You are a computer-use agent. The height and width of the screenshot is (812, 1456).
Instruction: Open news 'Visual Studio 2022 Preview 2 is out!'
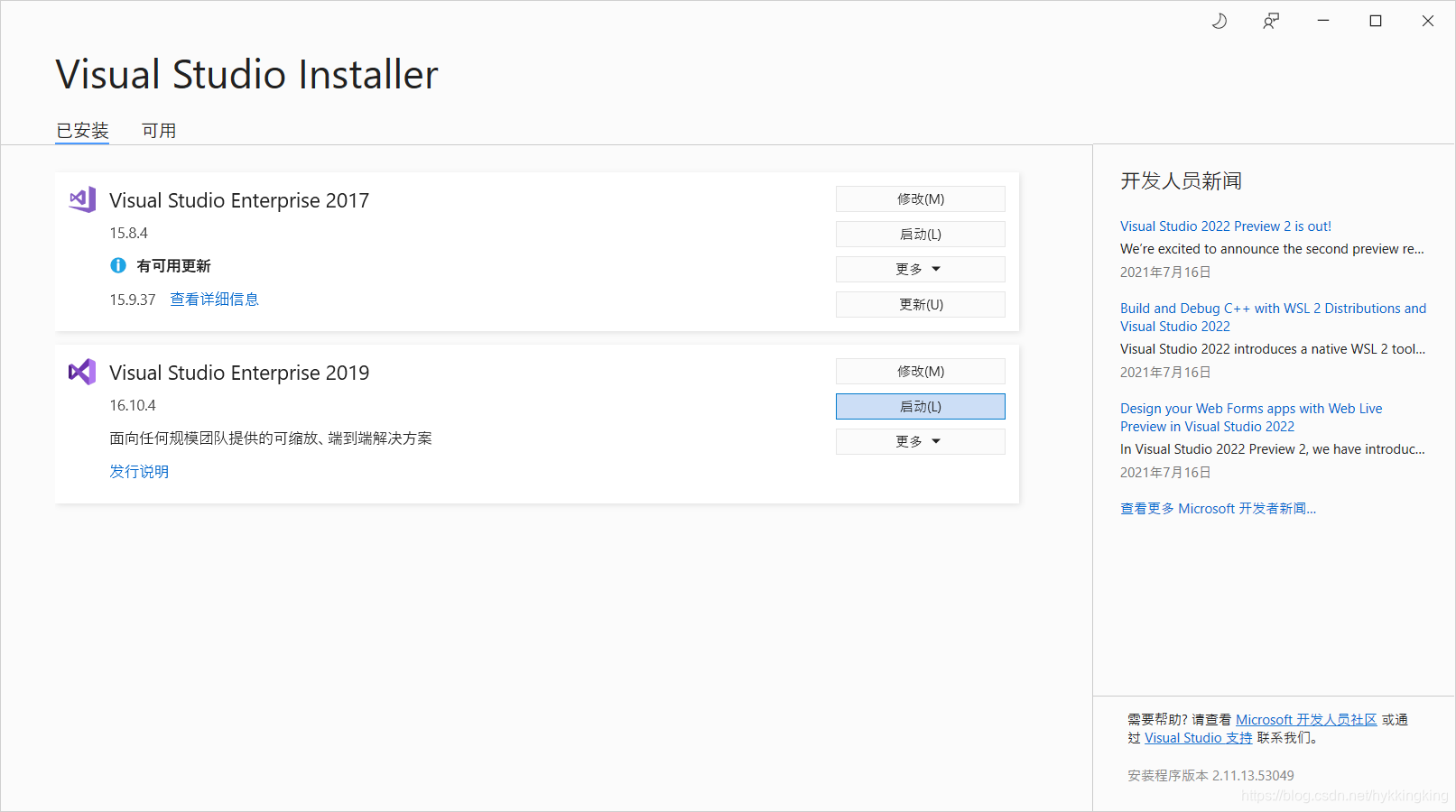pyautogui.click(x=1226, y=226)
